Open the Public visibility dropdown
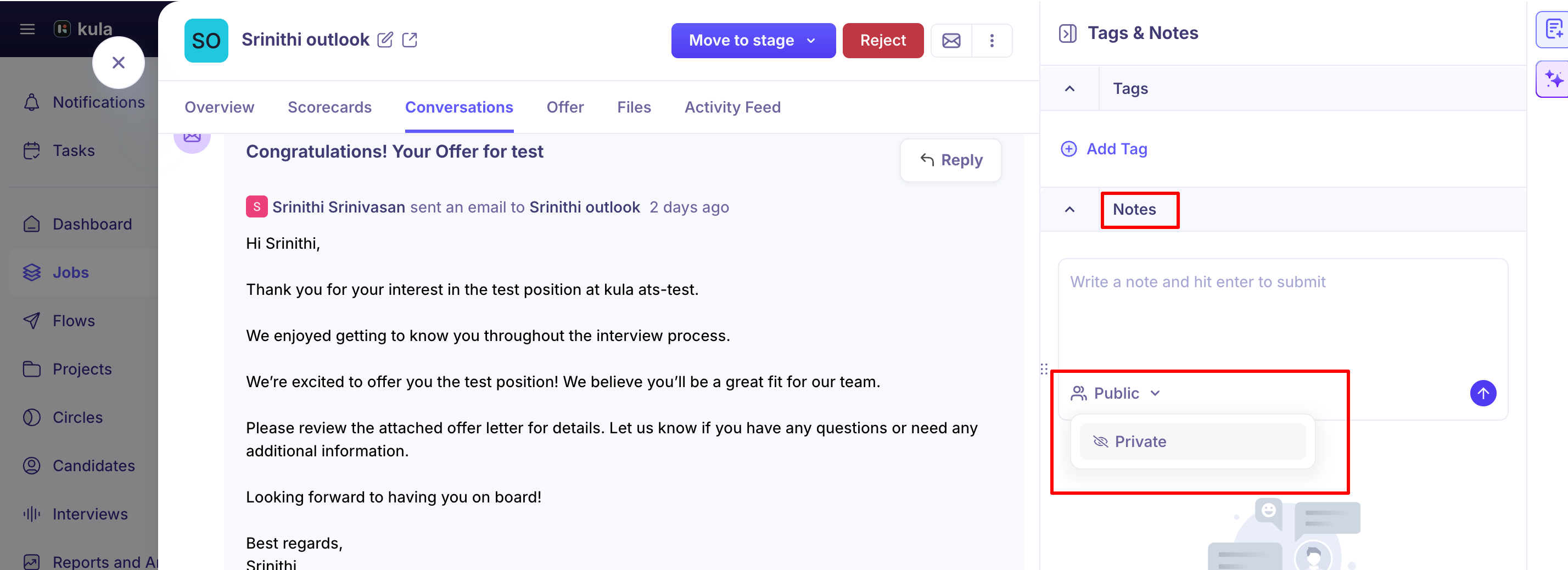This screenshot has height=570, width=1568. 1115,393
